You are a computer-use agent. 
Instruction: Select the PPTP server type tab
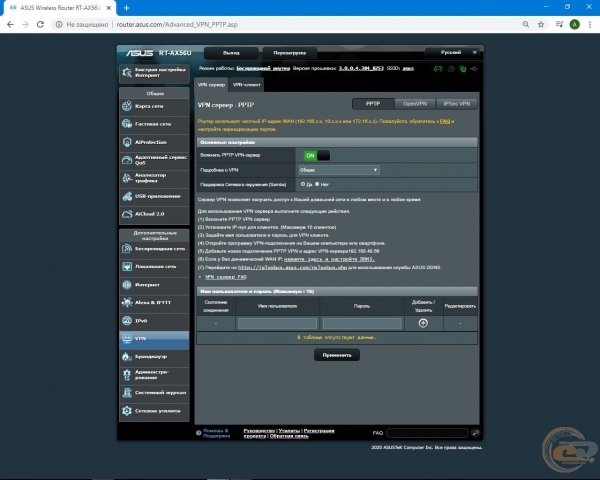click(373, 104)
